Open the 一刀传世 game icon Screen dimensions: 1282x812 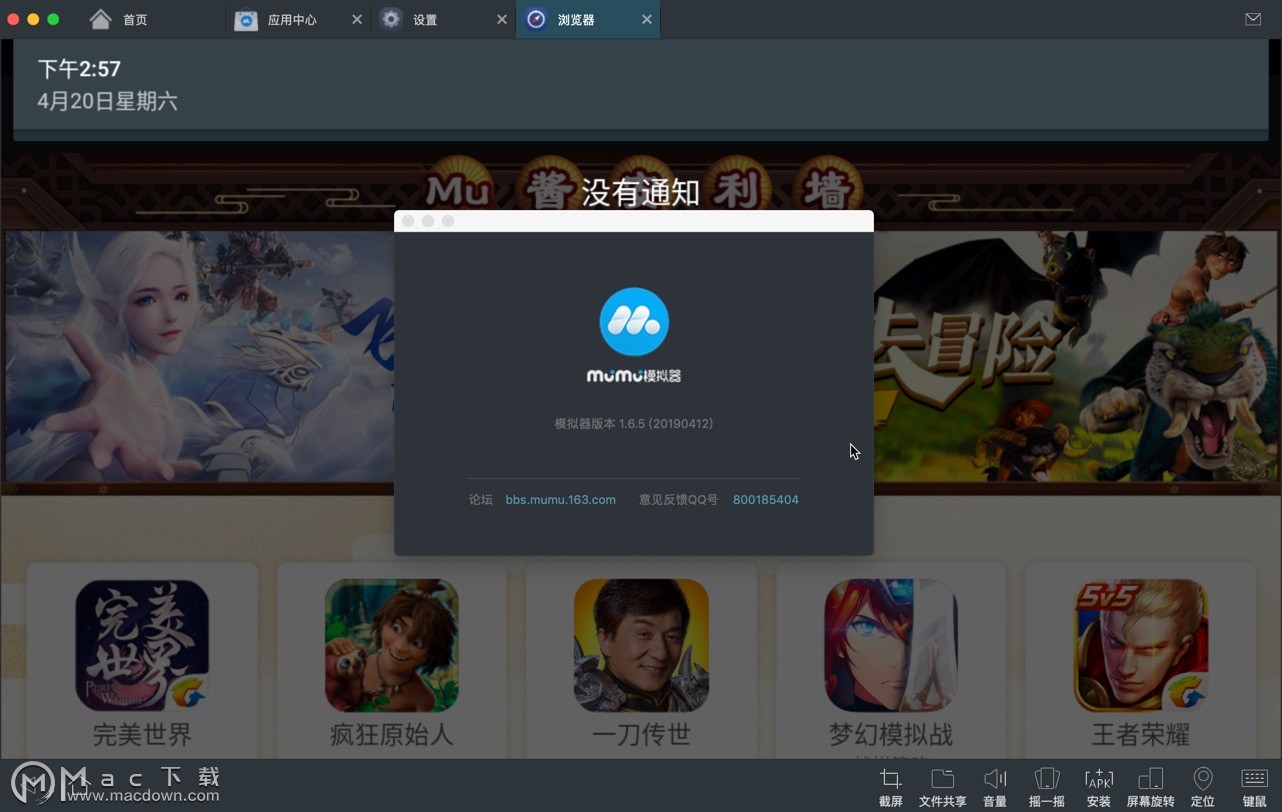pos(641,645)
